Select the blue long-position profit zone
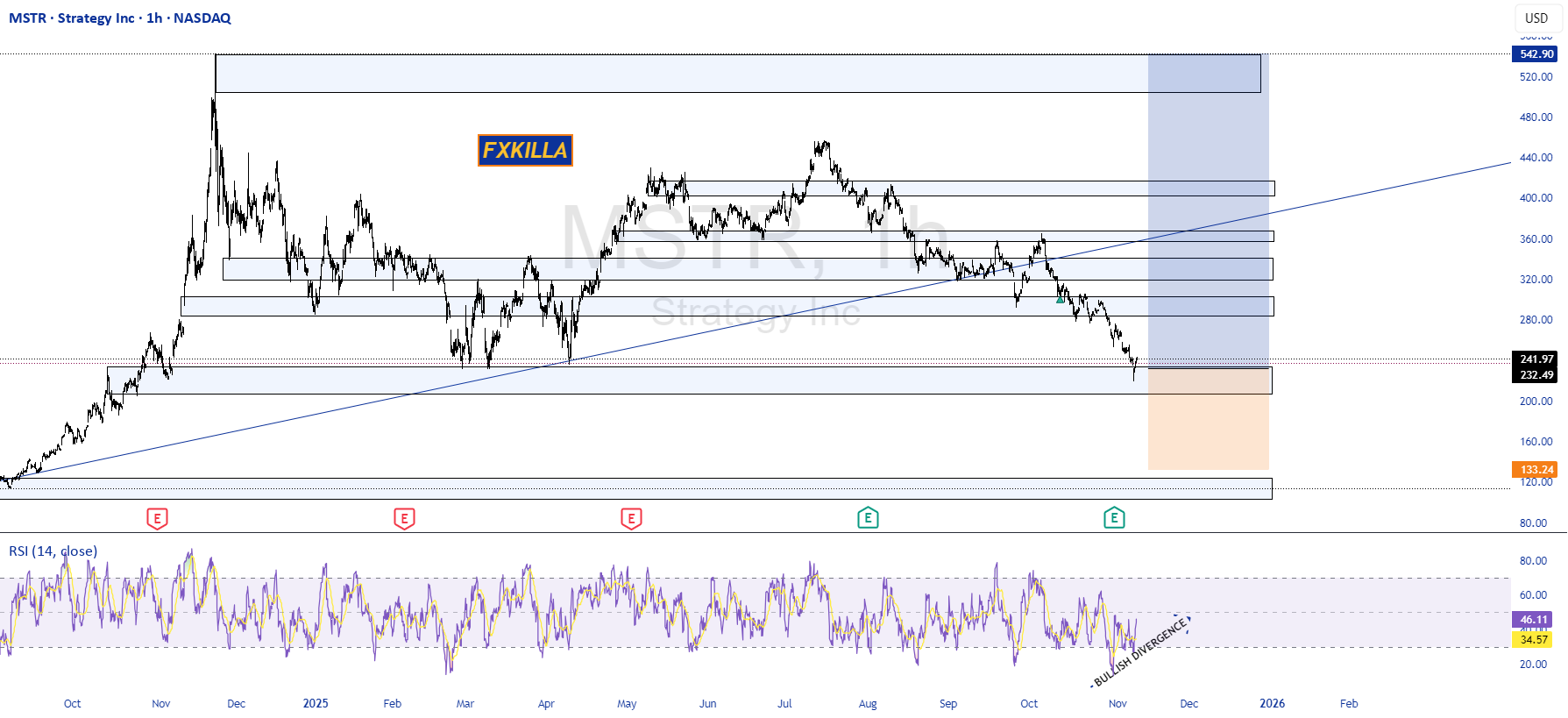This screenshot has width=1568, height=718. click(1209, 210)
